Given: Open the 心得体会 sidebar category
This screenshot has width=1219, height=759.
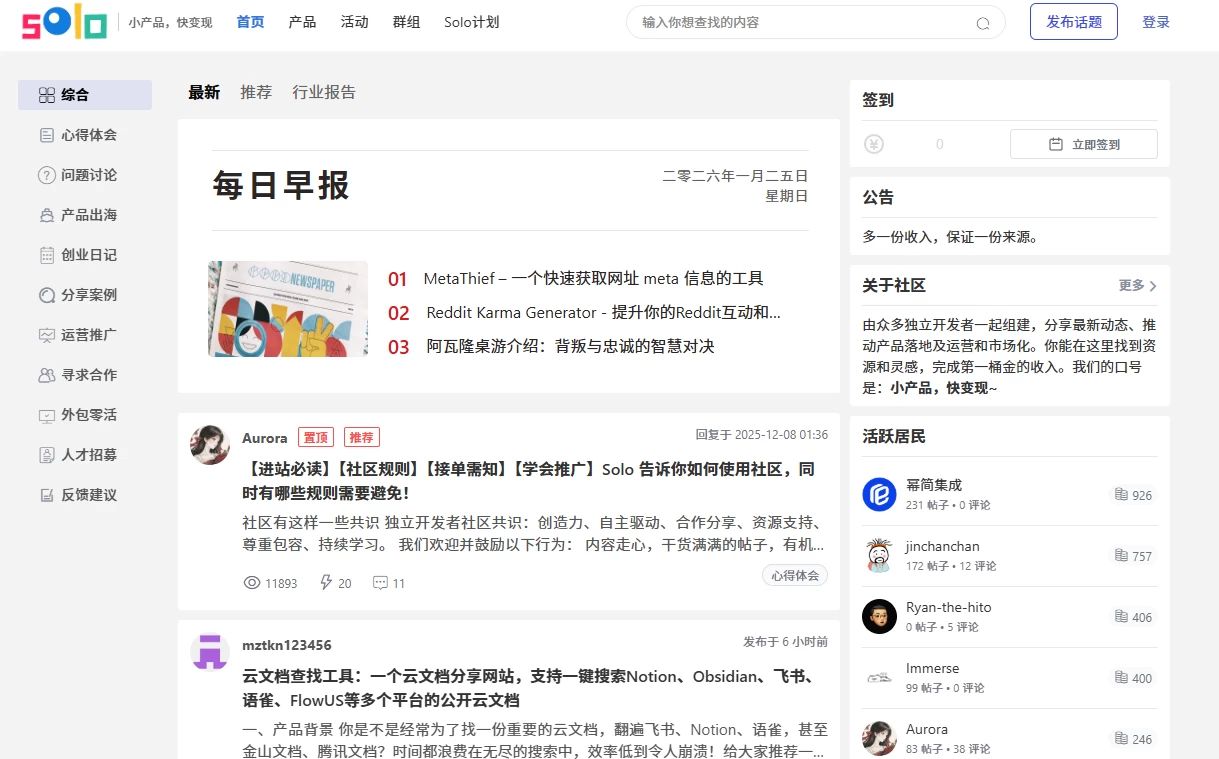Looking at the screenshot, I should tap(88, 135).
